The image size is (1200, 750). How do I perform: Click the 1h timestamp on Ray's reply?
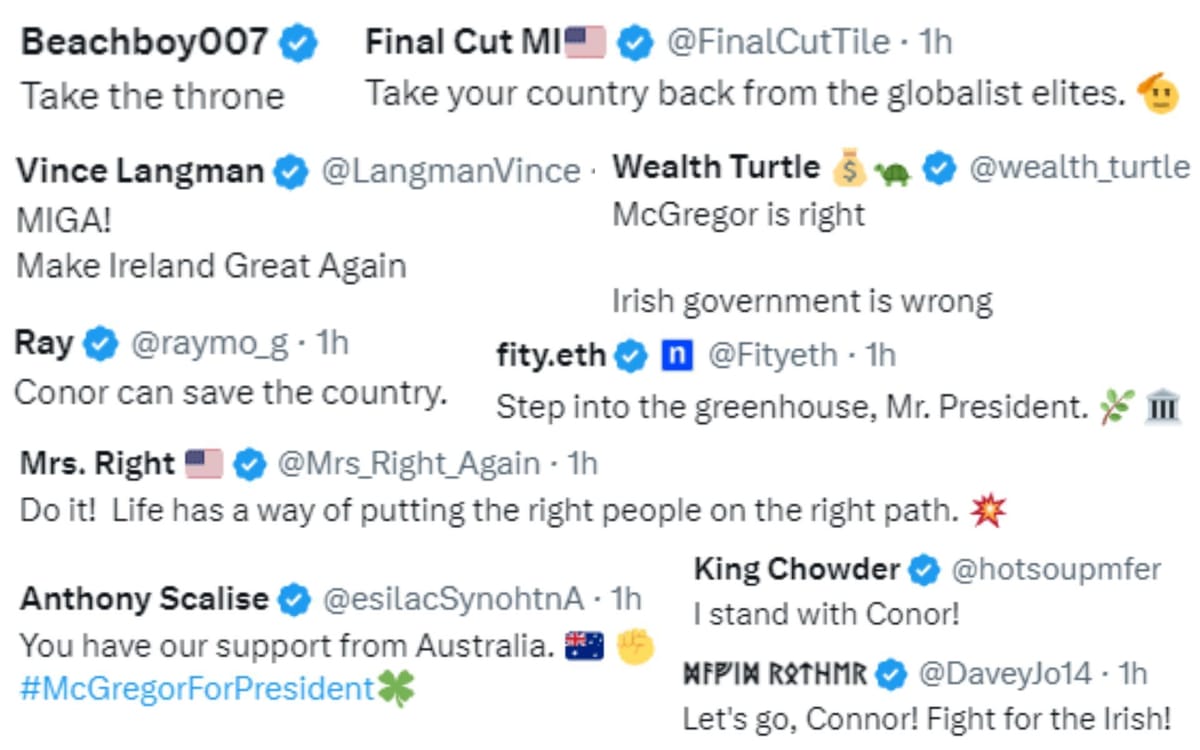click(x=332, y=344)
